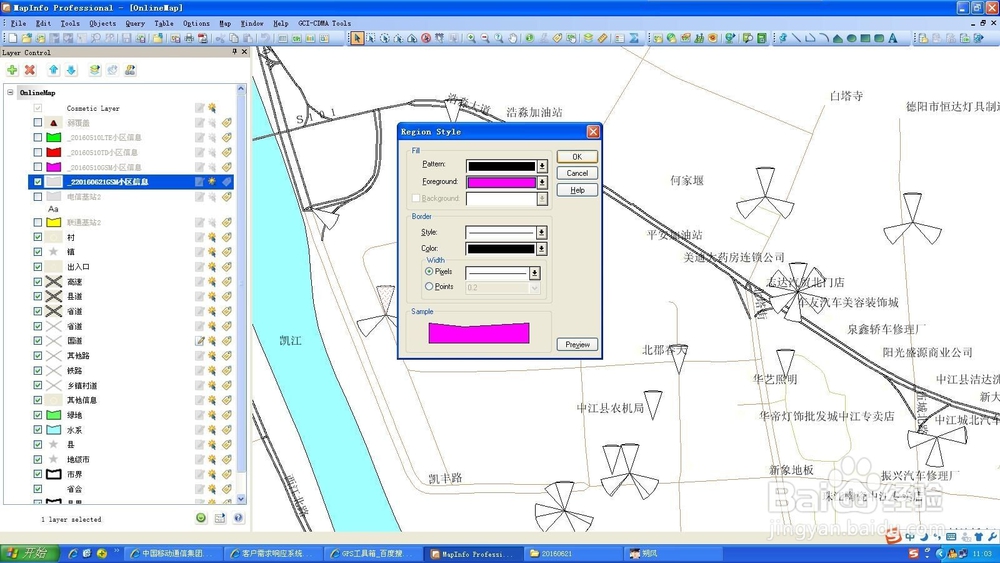
Task: Switch to 20160621 folder in taskbar
Action: point(571,553)
